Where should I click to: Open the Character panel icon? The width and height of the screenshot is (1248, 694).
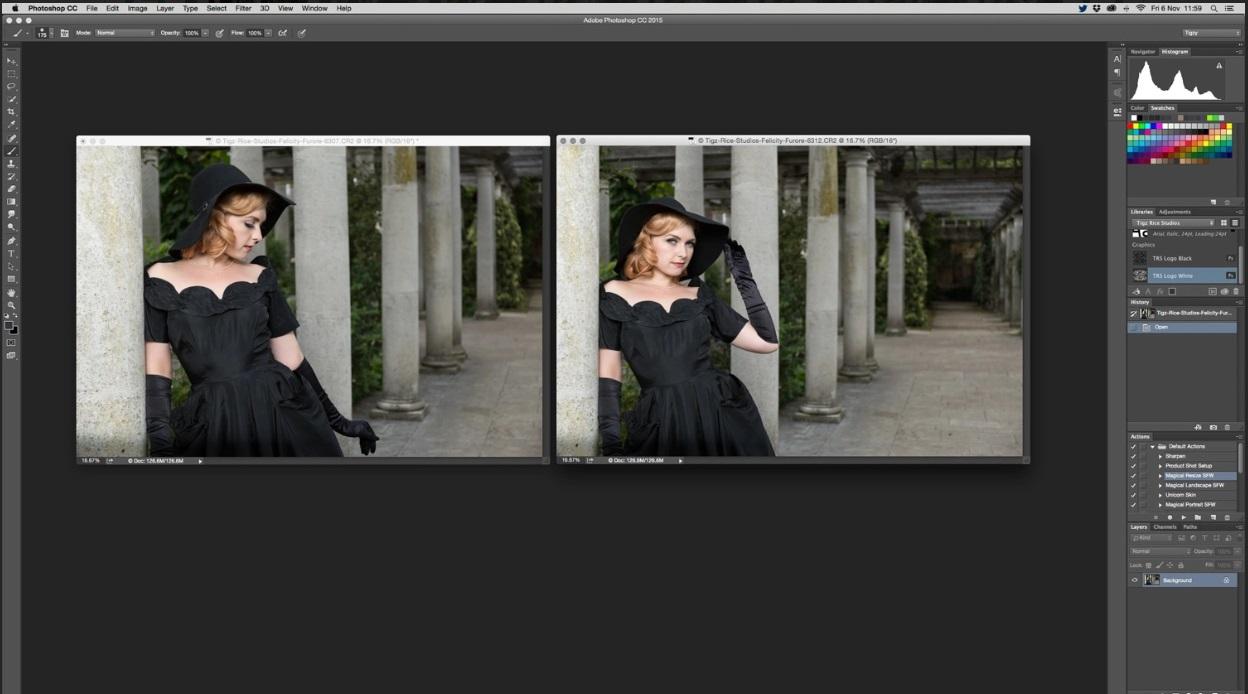tap(1117, 60)
